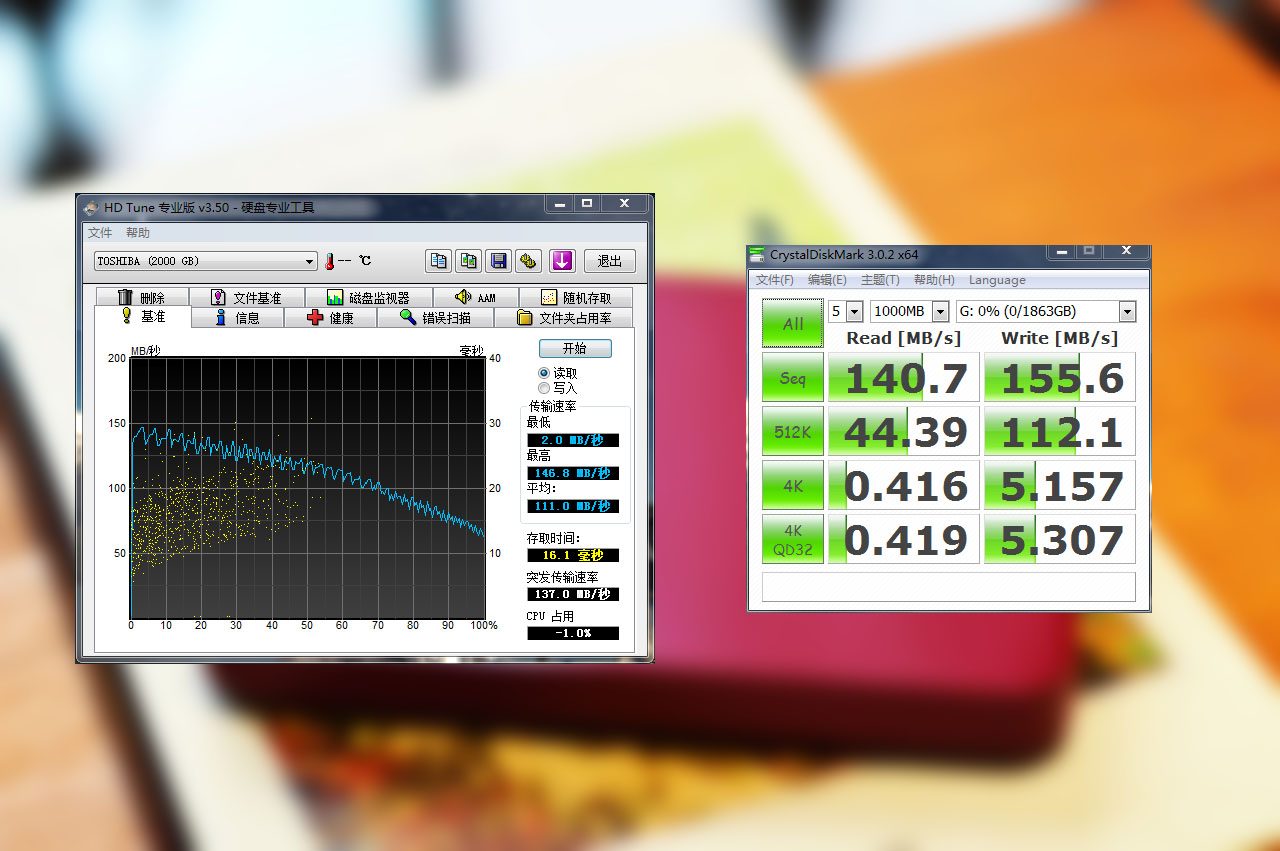
Task: Click the 4K QD32 write result 5.307
Action: click(1060, 540)
